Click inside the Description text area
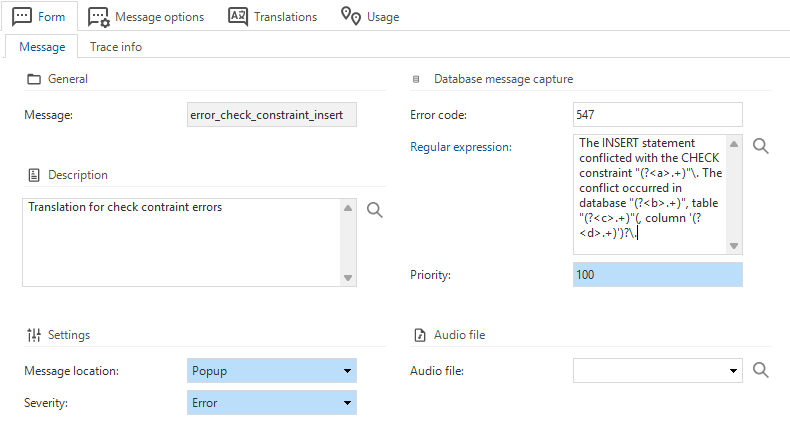This screenshot has height=434, width=790. point(180,242)
